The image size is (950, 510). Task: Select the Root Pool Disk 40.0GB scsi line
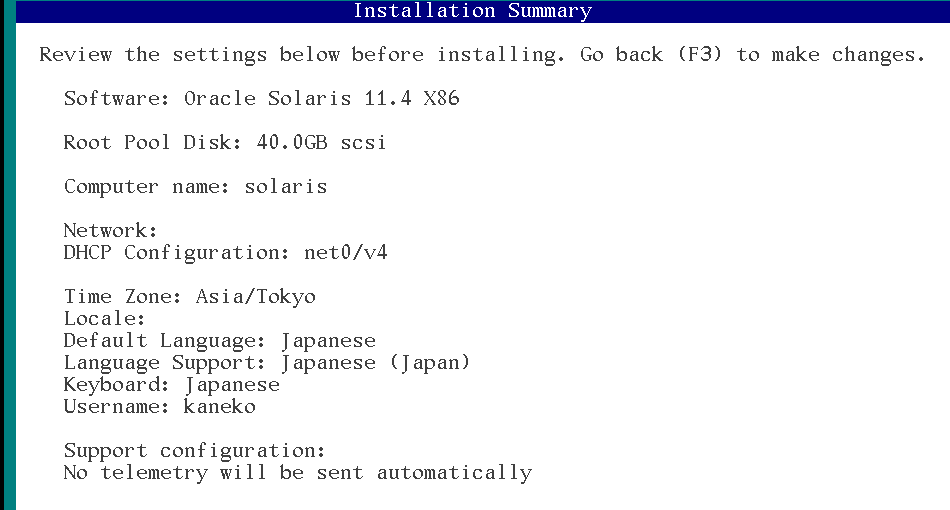coord(225,142)
